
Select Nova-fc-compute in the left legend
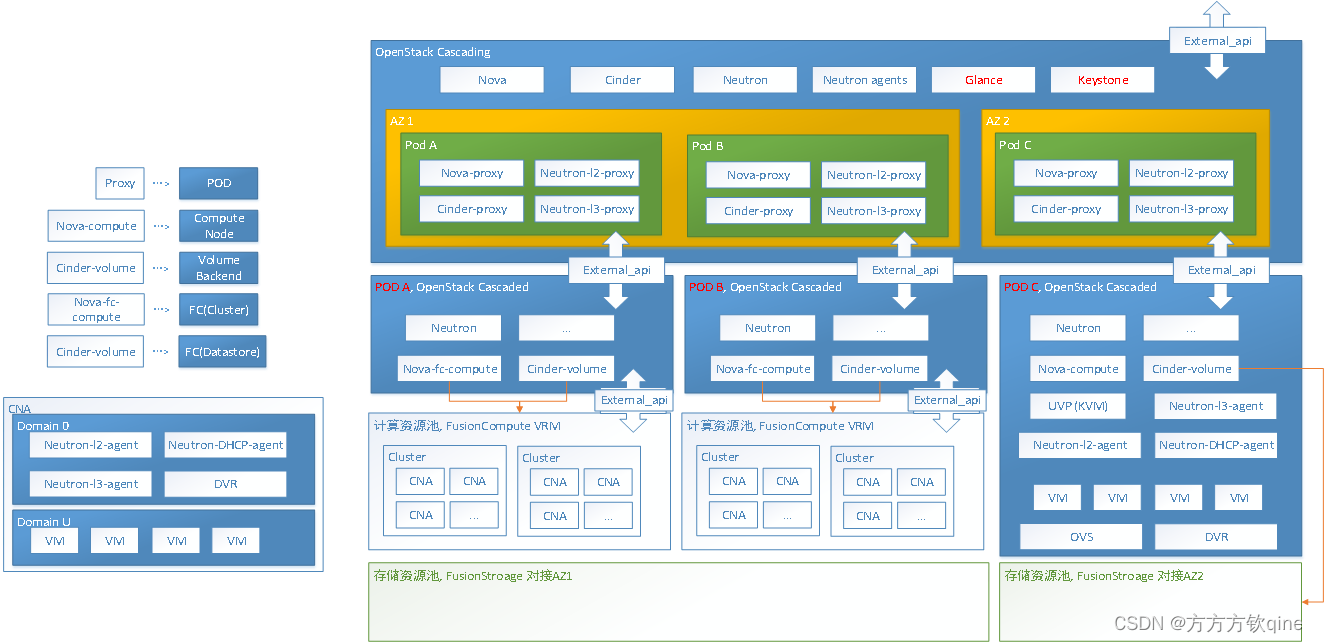[x=96, y=309]
